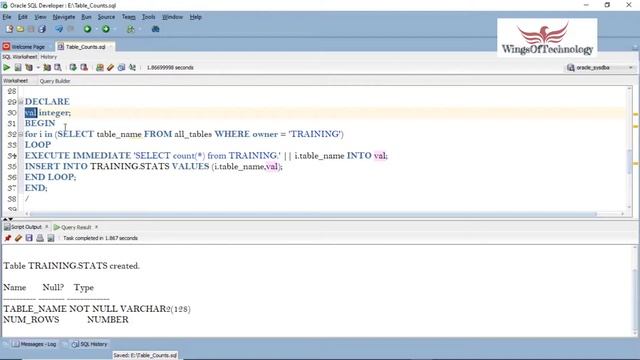The height and width of the screenshot is (360, 640).
Task: Close the Query Result tab
Action: 96,227
